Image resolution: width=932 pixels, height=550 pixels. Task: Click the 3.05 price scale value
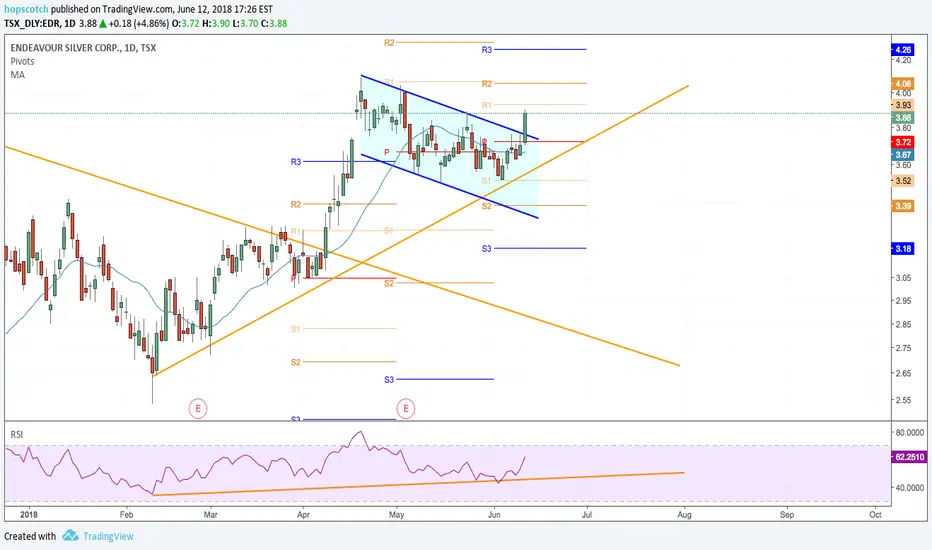[x=903, y=278]
